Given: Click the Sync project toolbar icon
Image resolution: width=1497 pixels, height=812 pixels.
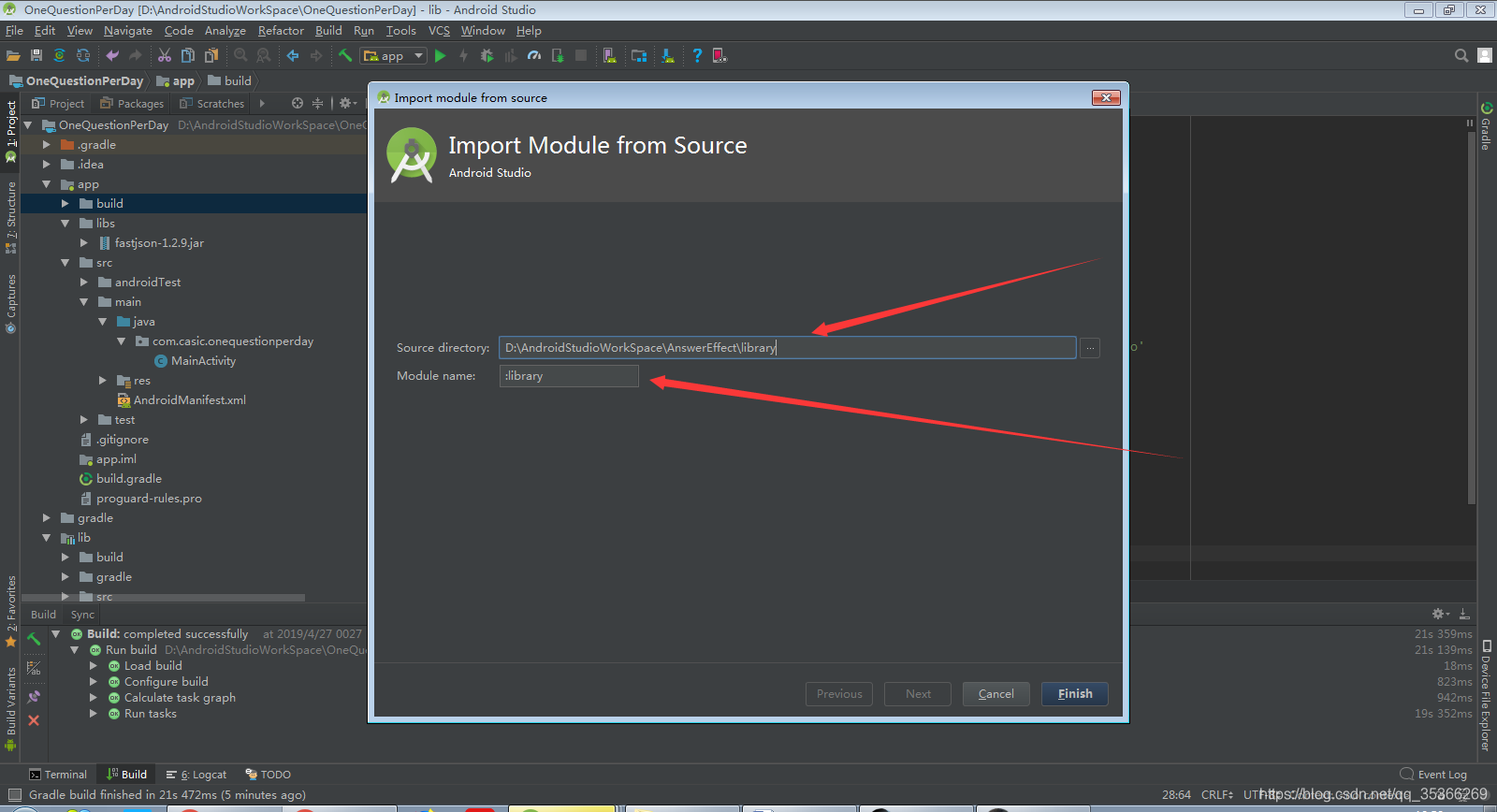Looking at the screenshot, I should coord(60,56).
